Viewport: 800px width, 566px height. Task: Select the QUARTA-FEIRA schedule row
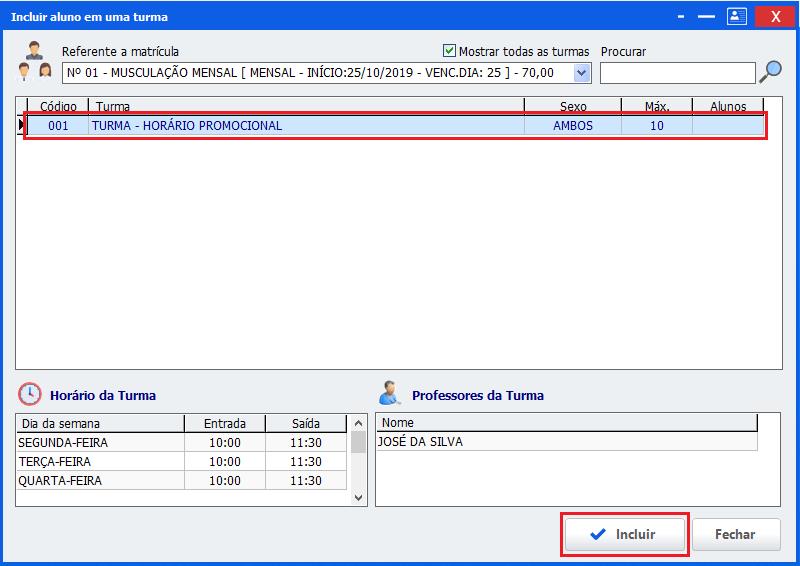tap(182, 480)
